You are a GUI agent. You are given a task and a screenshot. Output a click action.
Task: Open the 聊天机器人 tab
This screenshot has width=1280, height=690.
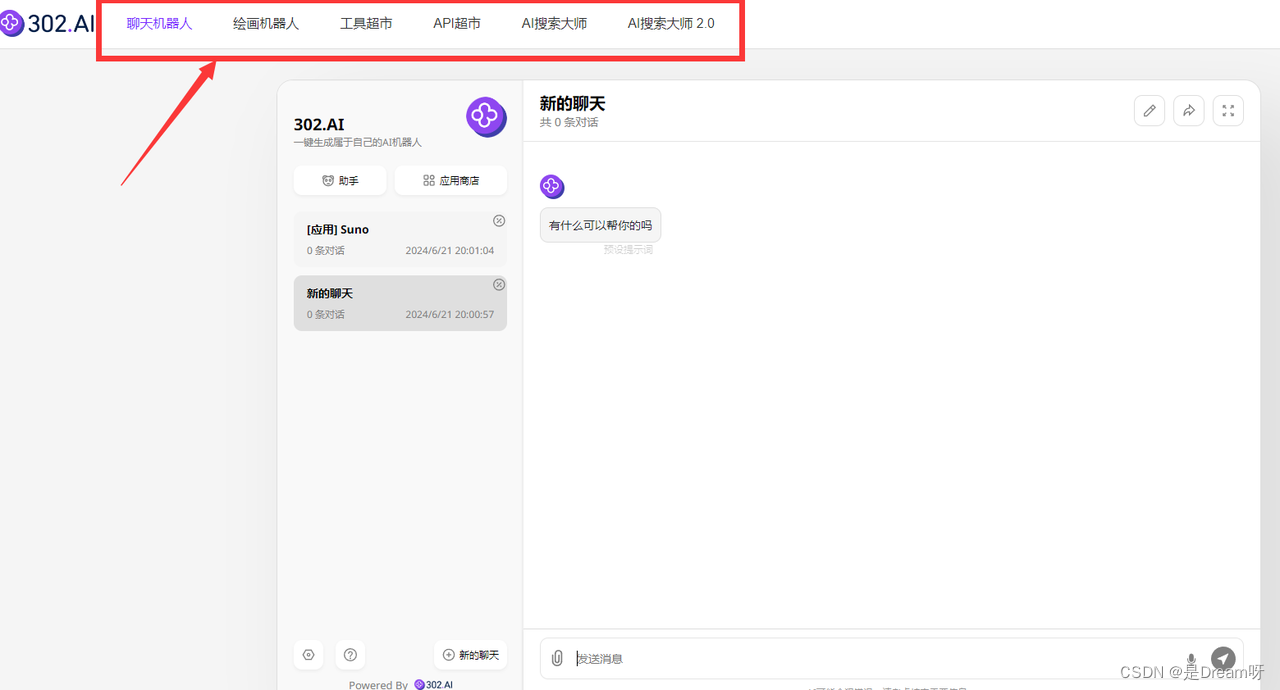pyautogui.click(x=159, y=23)
